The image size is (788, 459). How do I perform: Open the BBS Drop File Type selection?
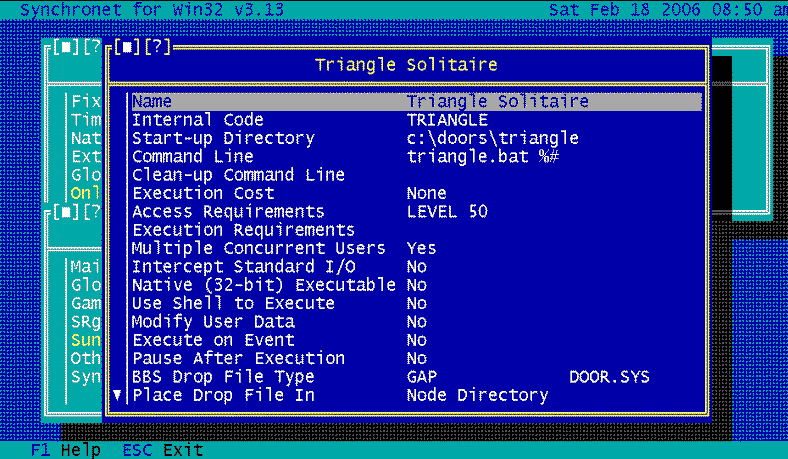point(223,377)
